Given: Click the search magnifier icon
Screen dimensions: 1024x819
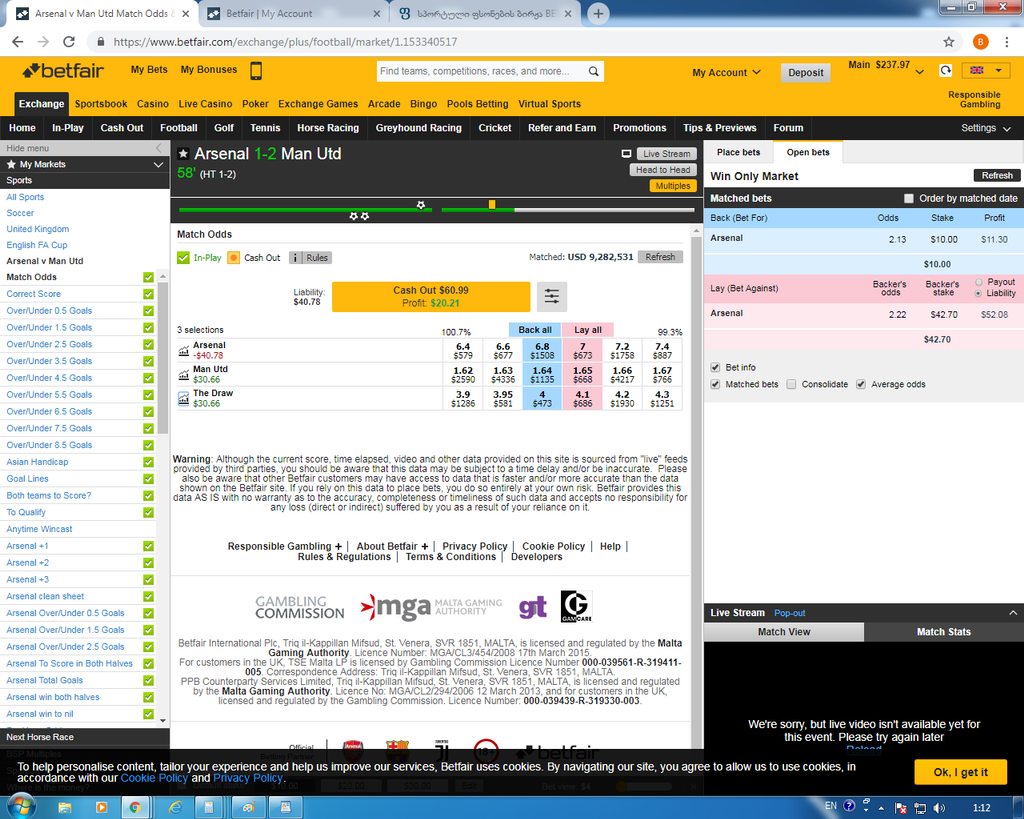Looking at the screenshot, I should point(593,71).
